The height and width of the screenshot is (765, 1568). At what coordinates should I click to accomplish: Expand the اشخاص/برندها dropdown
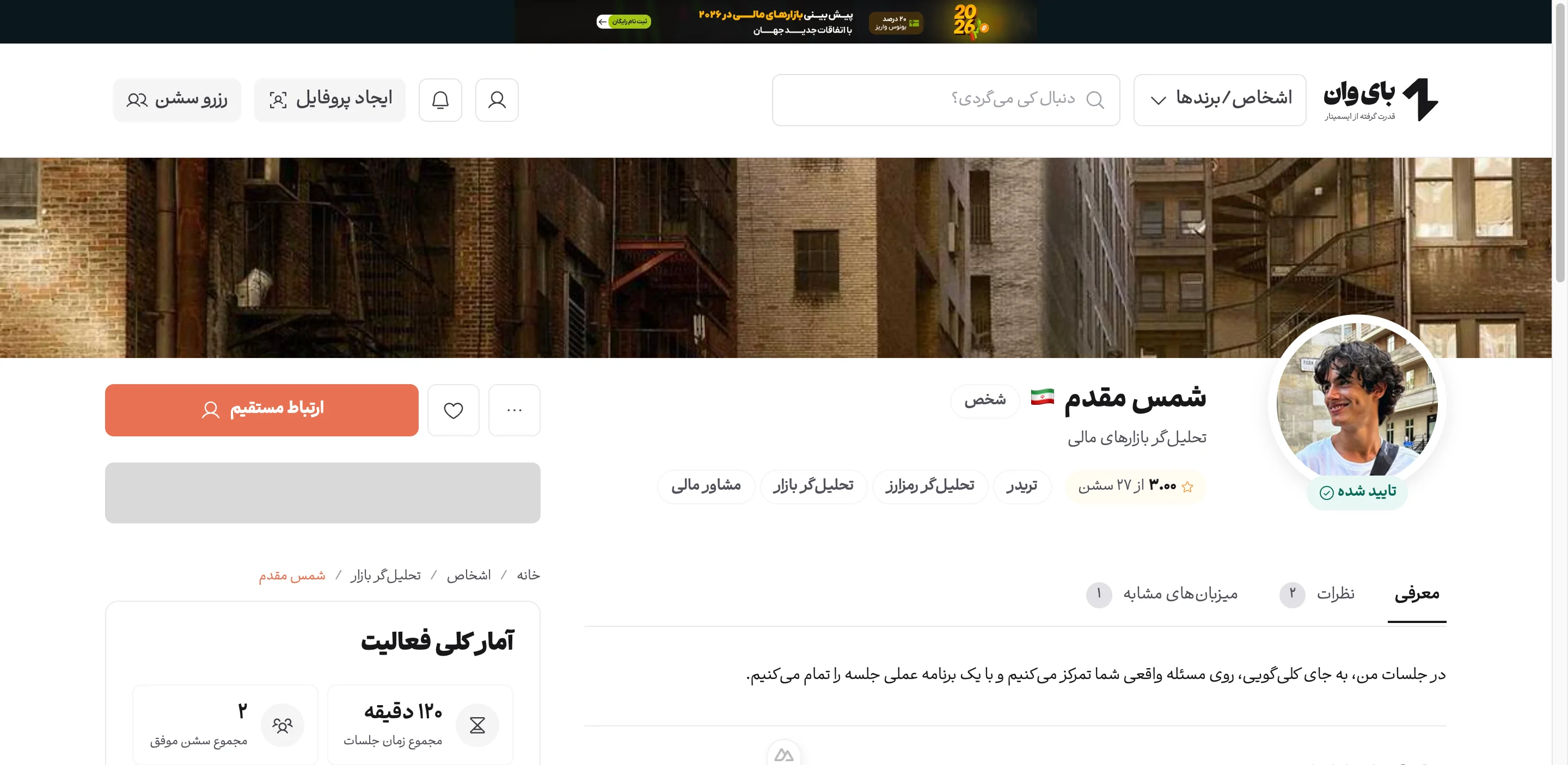click(x=1220, y=100)
